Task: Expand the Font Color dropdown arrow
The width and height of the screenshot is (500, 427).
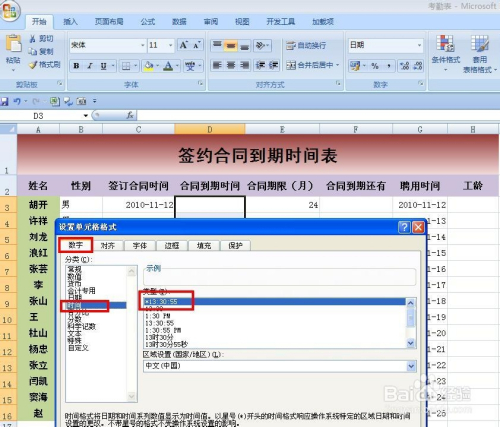Action: (177, 66)
